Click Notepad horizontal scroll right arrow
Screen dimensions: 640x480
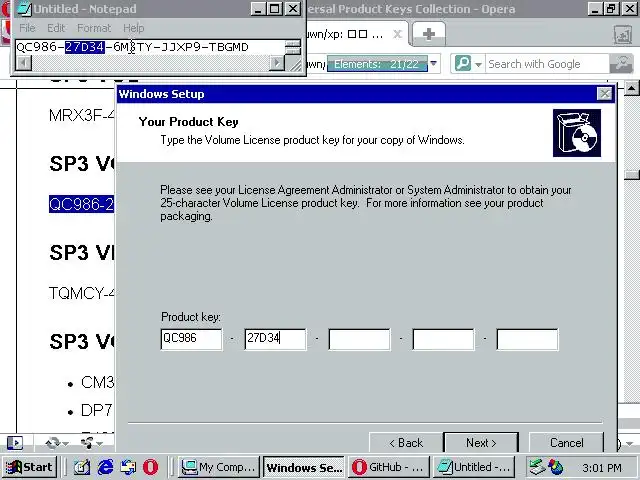click(x=277, y=63)
